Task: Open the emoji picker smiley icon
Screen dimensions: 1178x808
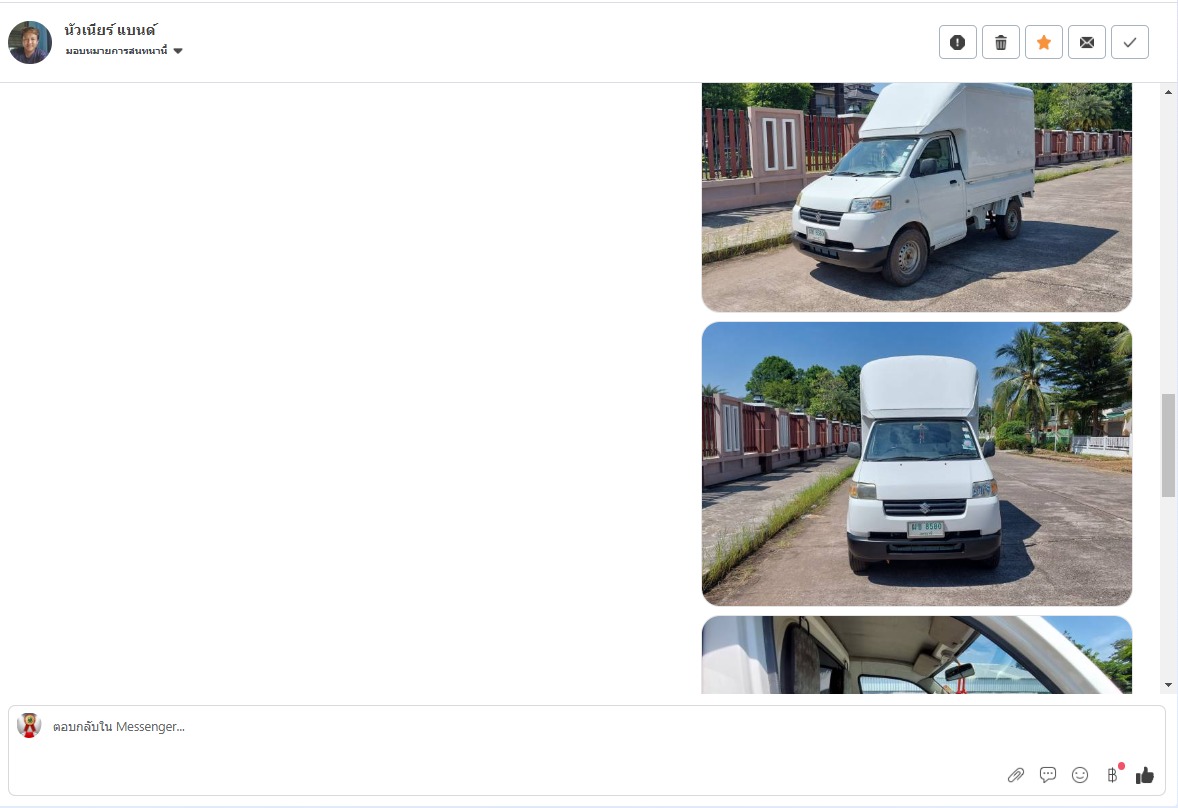Action: click(x=1080, y=775)
